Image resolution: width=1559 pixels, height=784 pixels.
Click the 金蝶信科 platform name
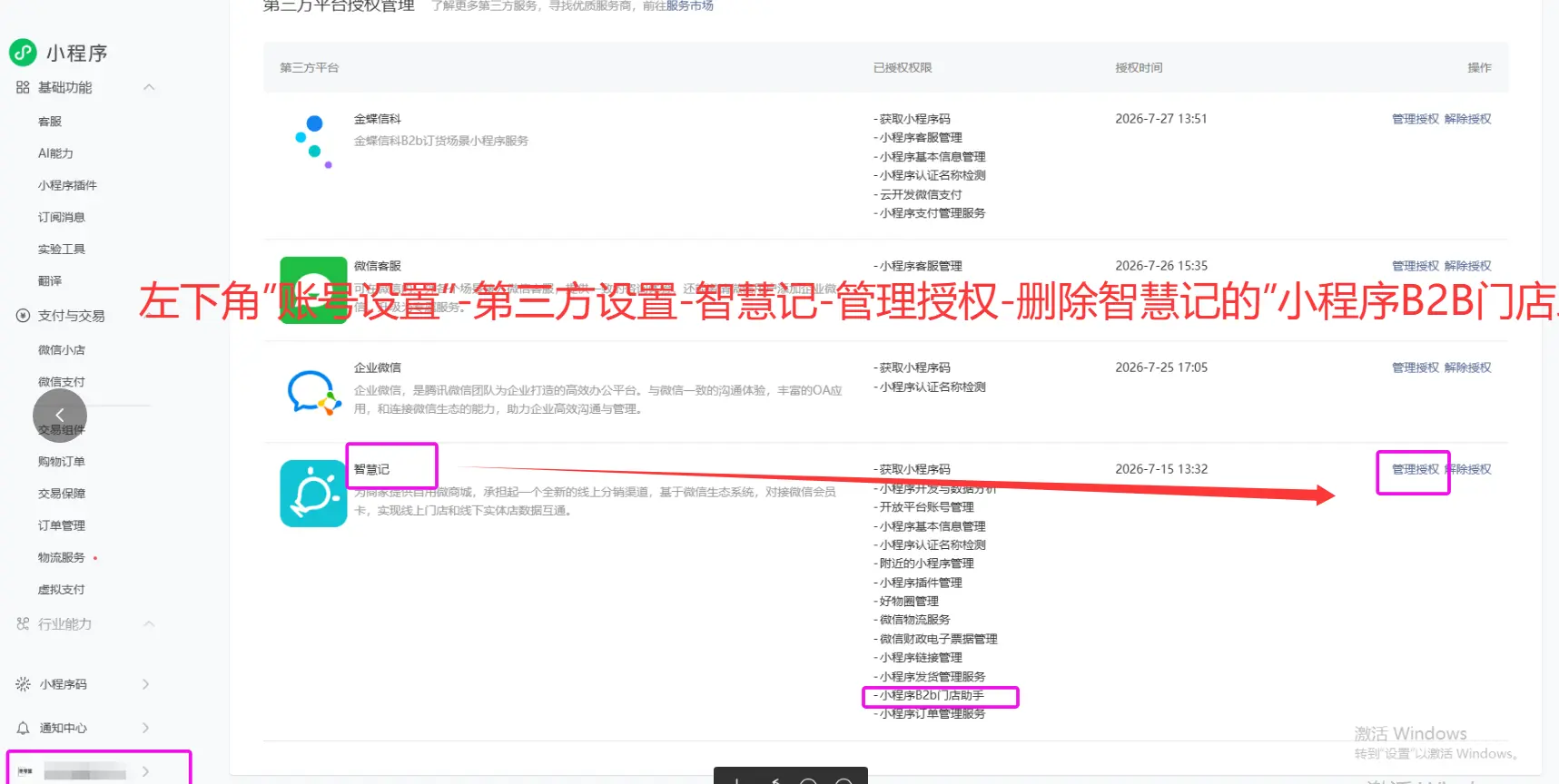pyautogui.click(x=378, y=119)
